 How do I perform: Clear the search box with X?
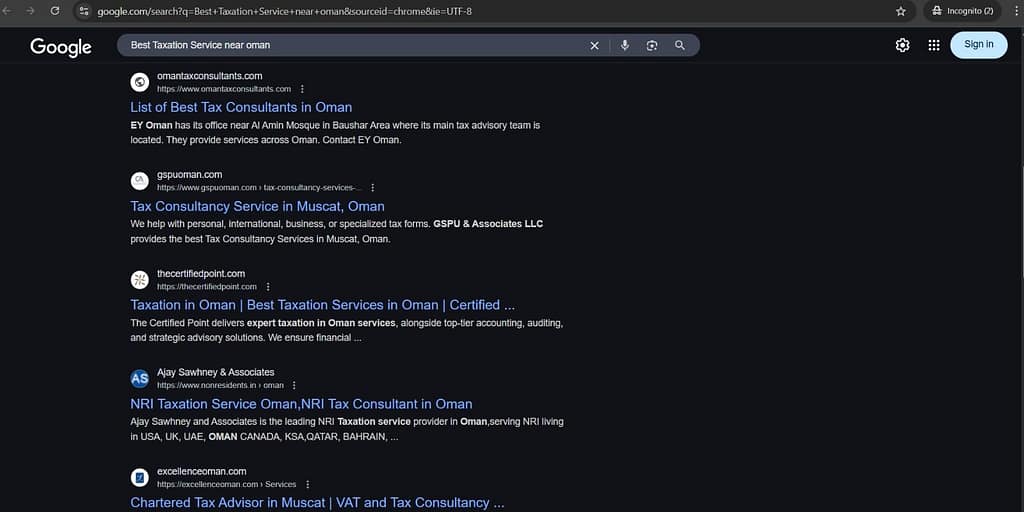tap(594, 45)
